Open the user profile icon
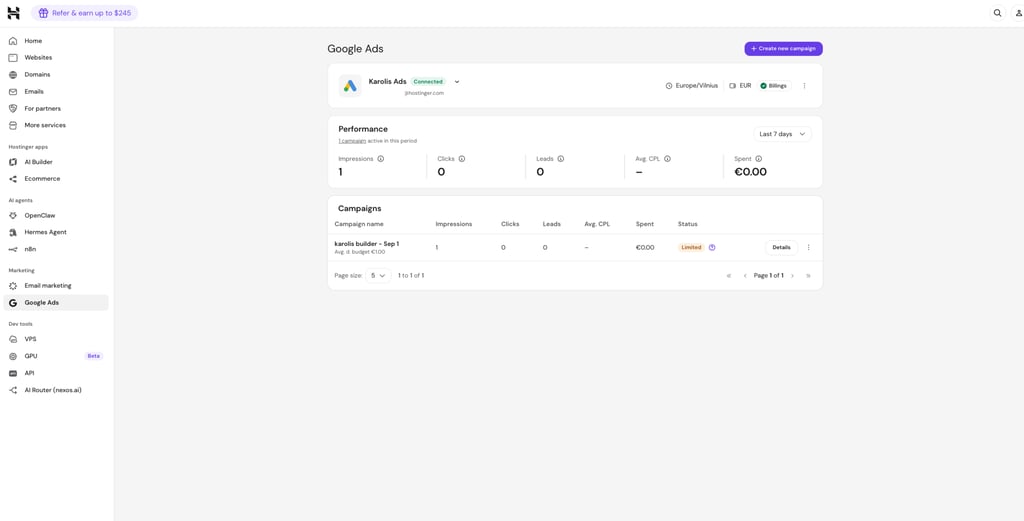The image size is (1024, 521). coord(1019,13)
